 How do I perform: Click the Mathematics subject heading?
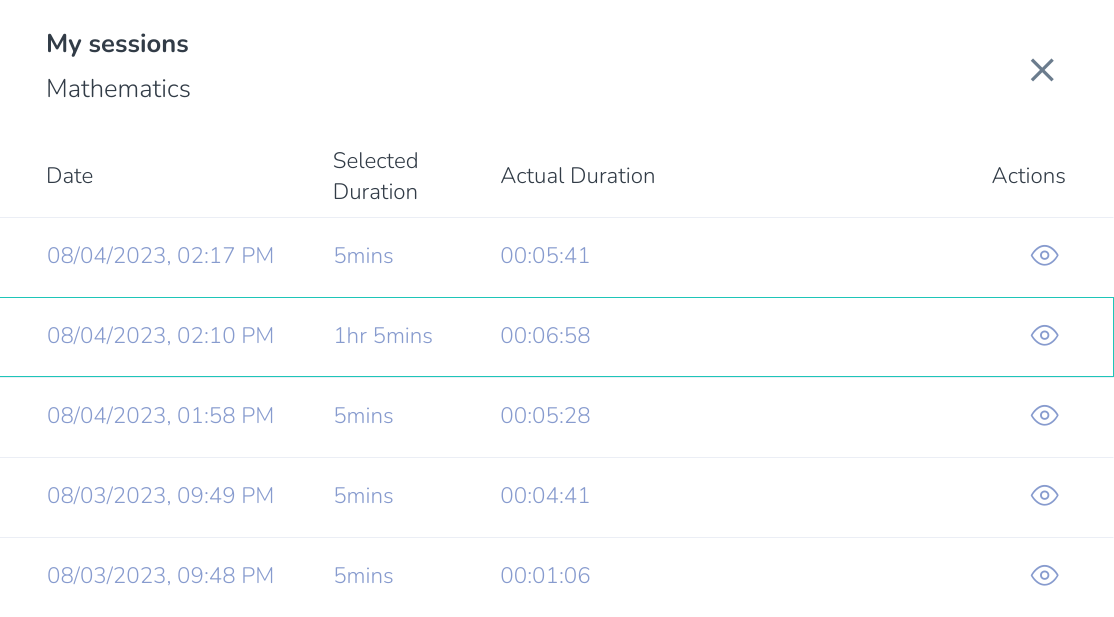pos(119,89)
